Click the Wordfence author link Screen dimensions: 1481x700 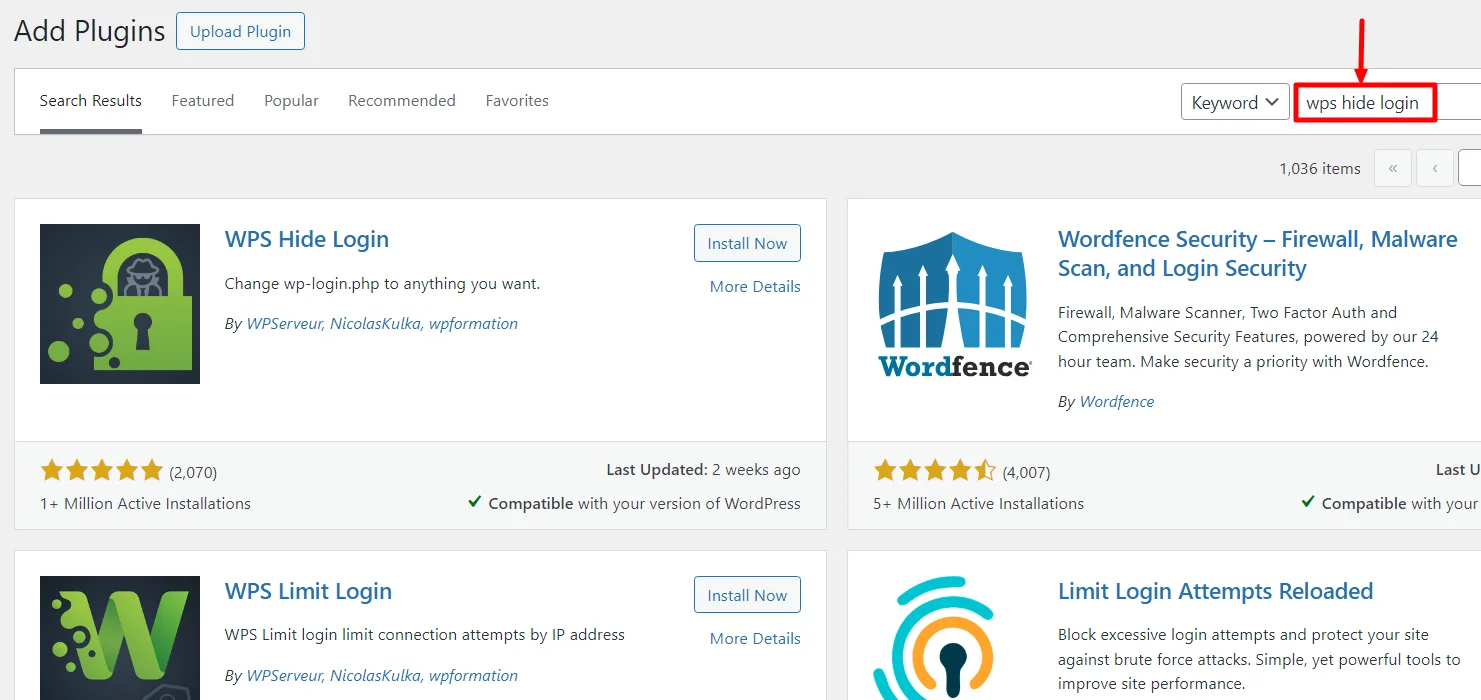coord(1116,401)
